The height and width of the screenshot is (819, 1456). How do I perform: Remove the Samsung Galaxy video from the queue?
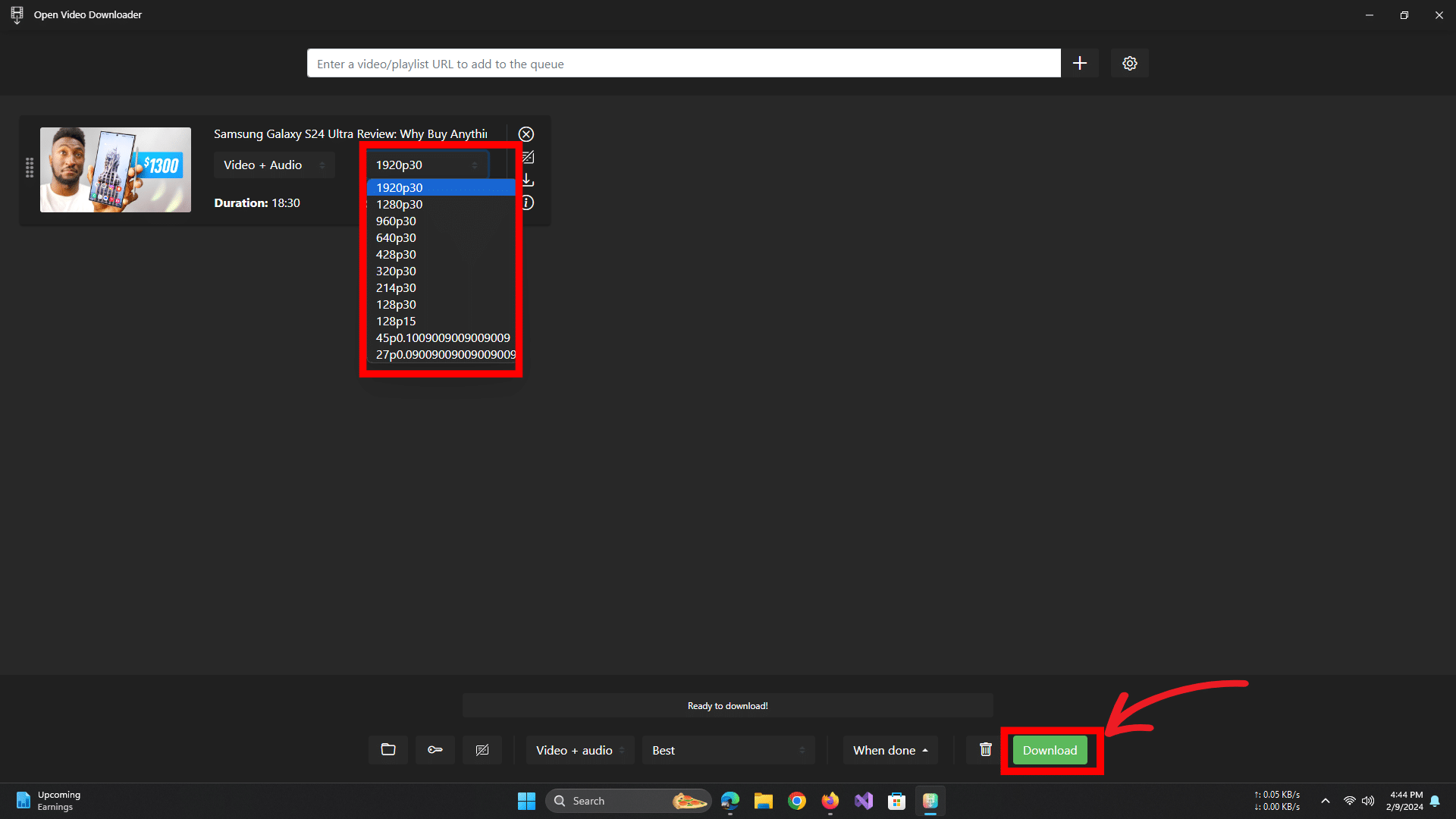click(526, 134)
